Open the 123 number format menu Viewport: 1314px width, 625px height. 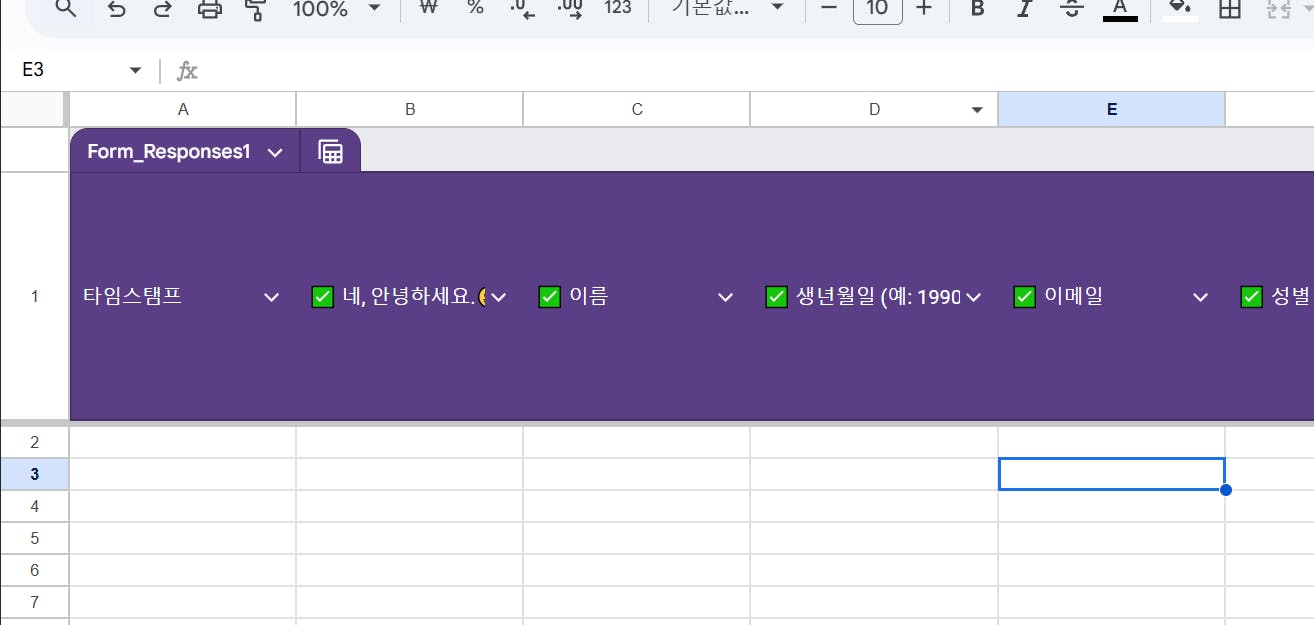(618, 7)
